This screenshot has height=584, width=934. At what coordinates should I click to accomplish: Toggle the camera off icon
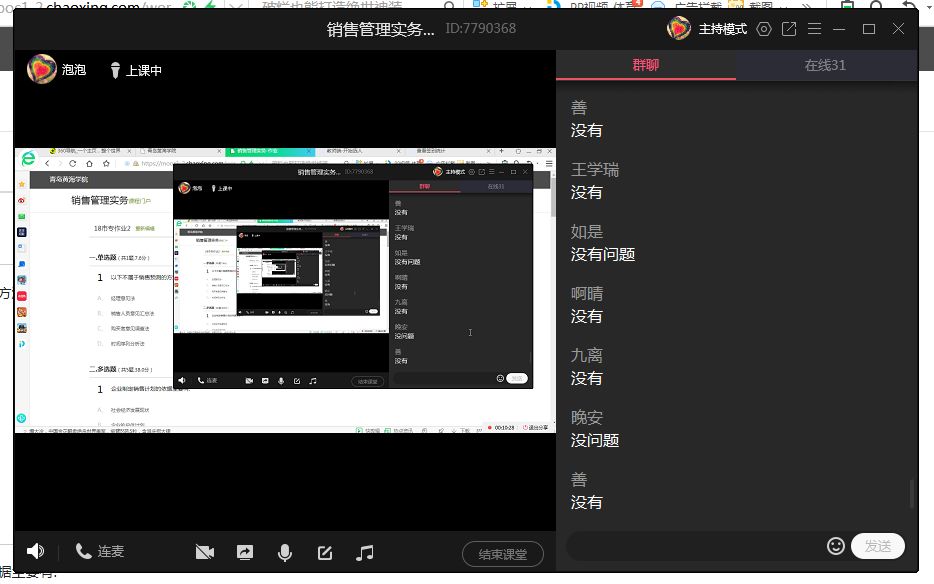point(205,552)
